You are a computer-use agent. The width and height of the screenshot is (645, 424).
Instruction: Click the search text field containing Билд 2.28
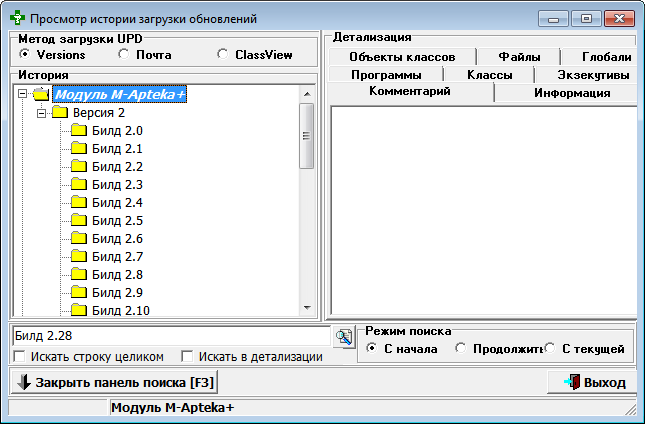[x=170, y=336]
